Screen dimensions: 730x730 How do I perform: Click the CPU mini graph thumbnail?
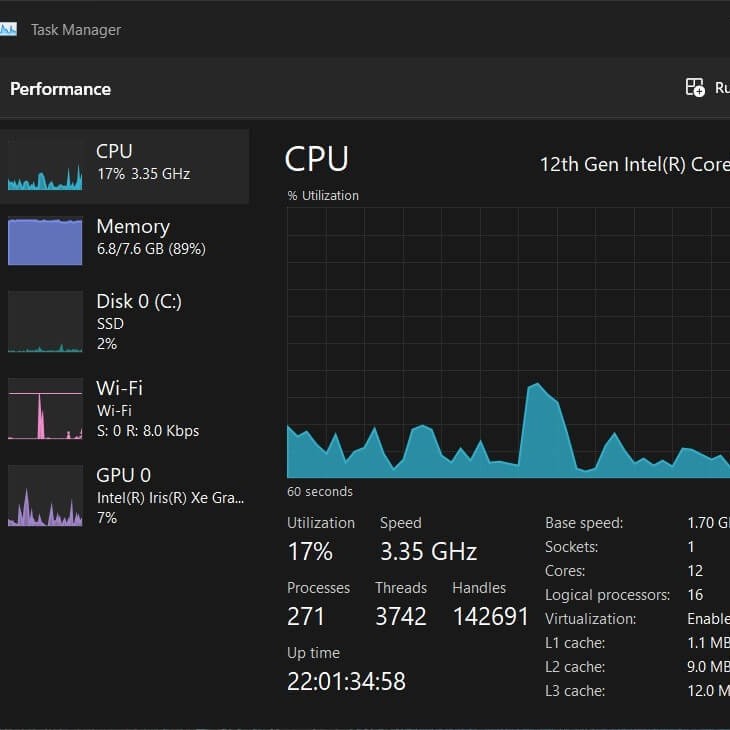[45, 167]
